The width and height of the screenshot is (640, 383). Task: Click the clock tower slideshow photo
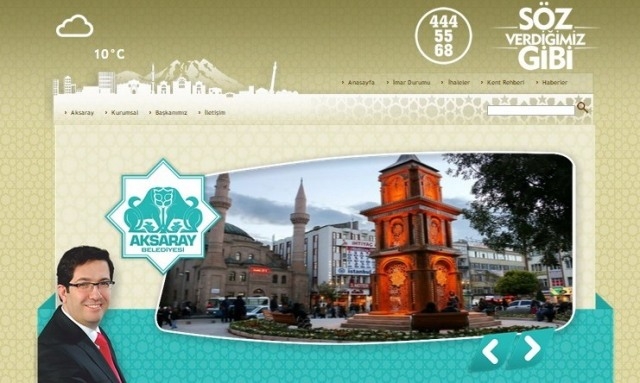tap(364, 247)
